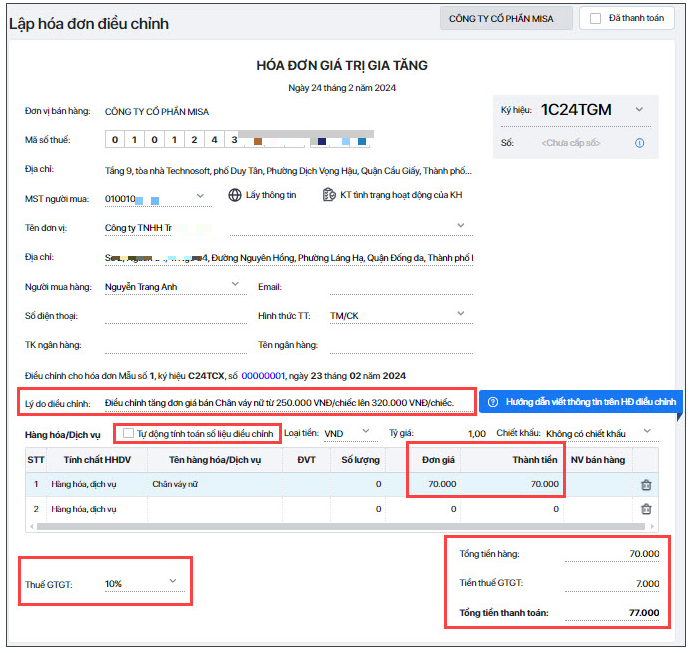
Task: Enable Tự động tính toán số liệu điều chỉnh
Action: point(128,433)
